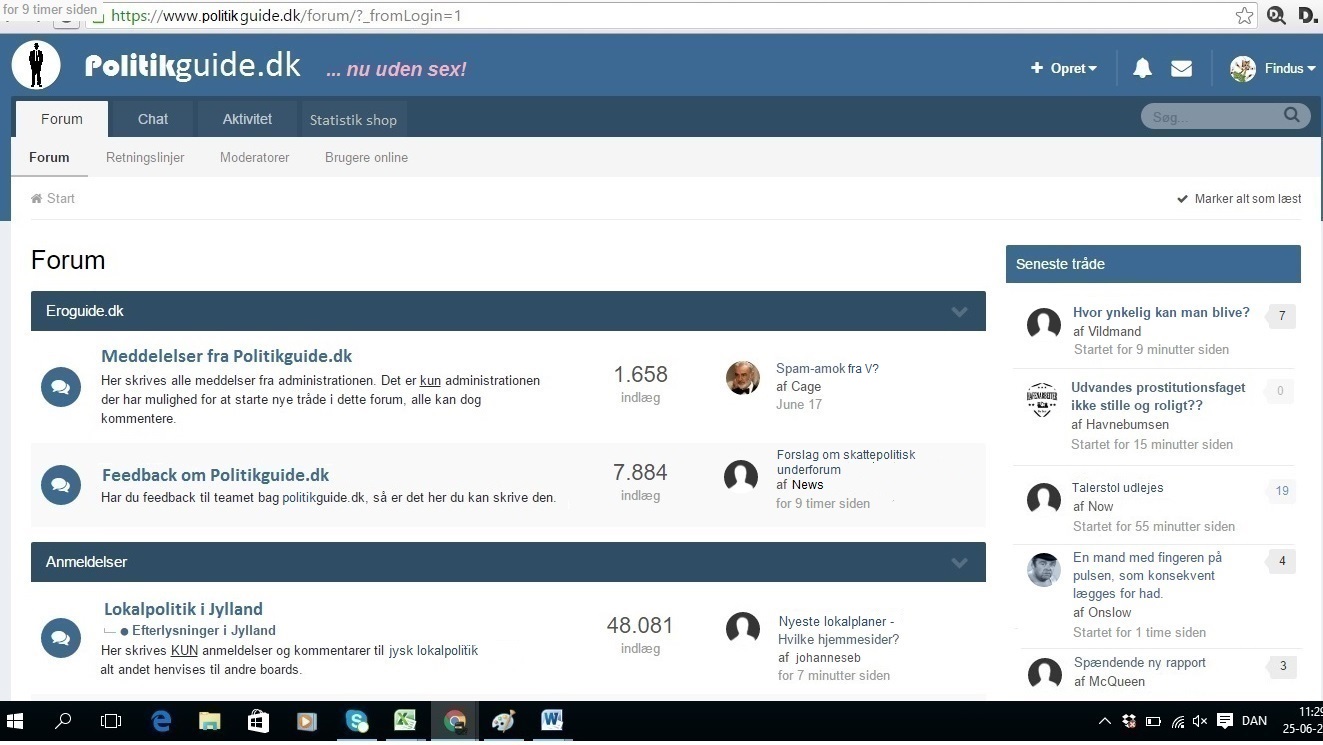Screen dimensions: 1323x745
Task: Click the browser address bar URL
Action: pos(286,16)
